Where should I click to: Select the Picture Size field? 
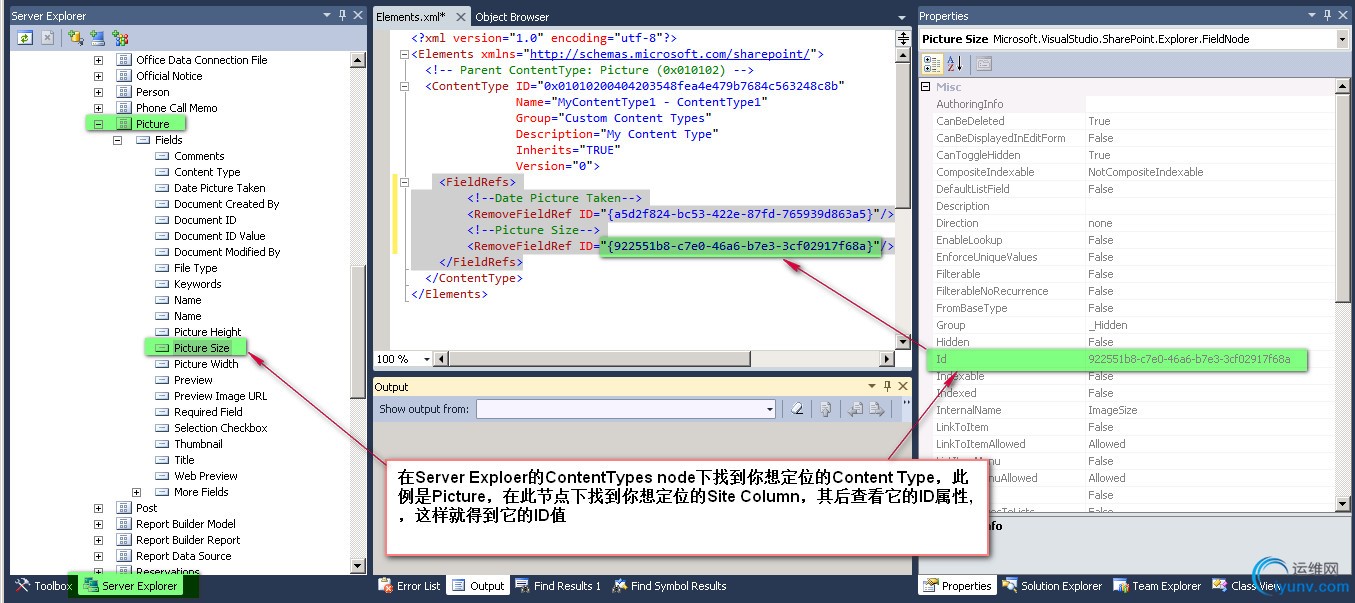pos(201,348)
